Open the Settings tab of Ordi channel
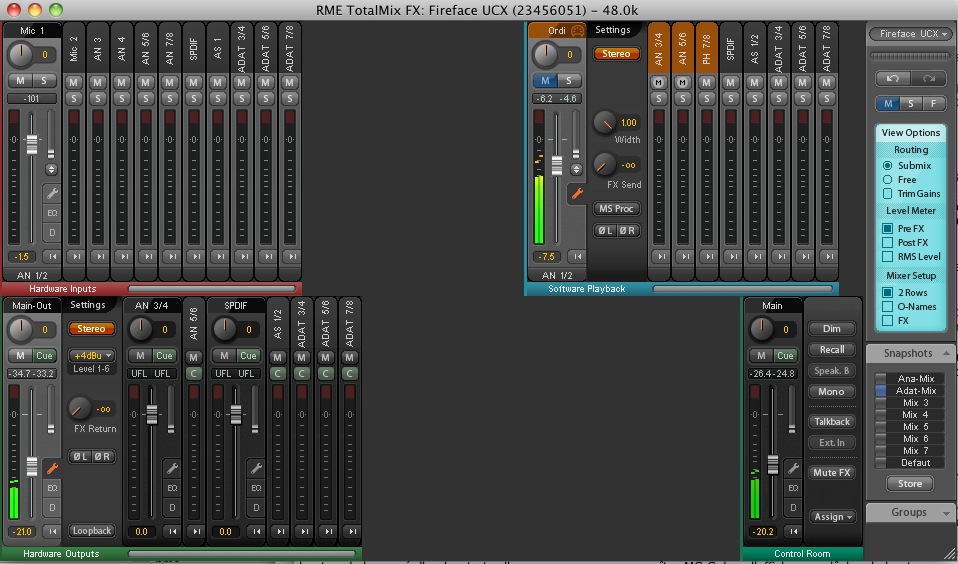Image resolution: width=958 pixels, height=564 pixels. click(613, 30)
